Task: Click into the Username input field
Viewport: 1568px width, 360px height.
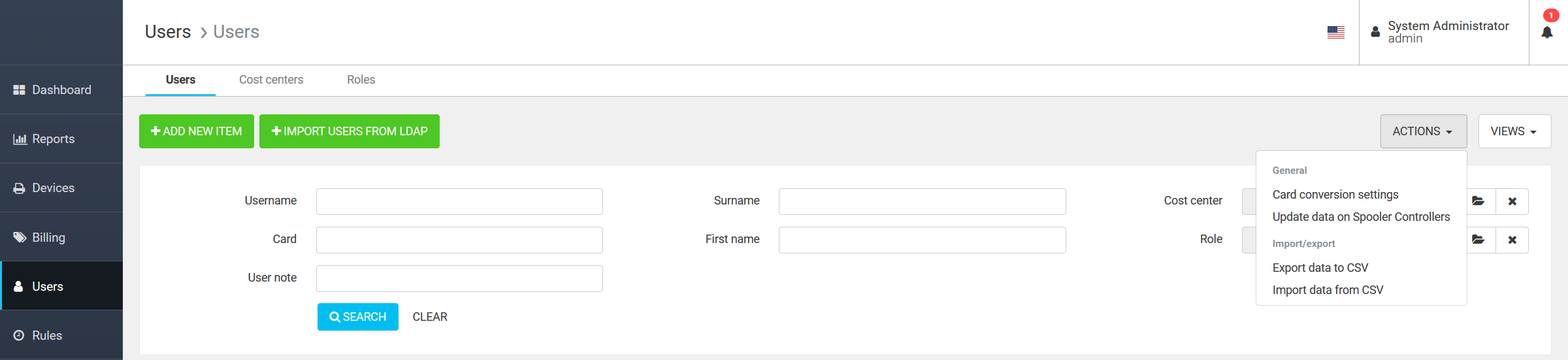Action: 459,201
